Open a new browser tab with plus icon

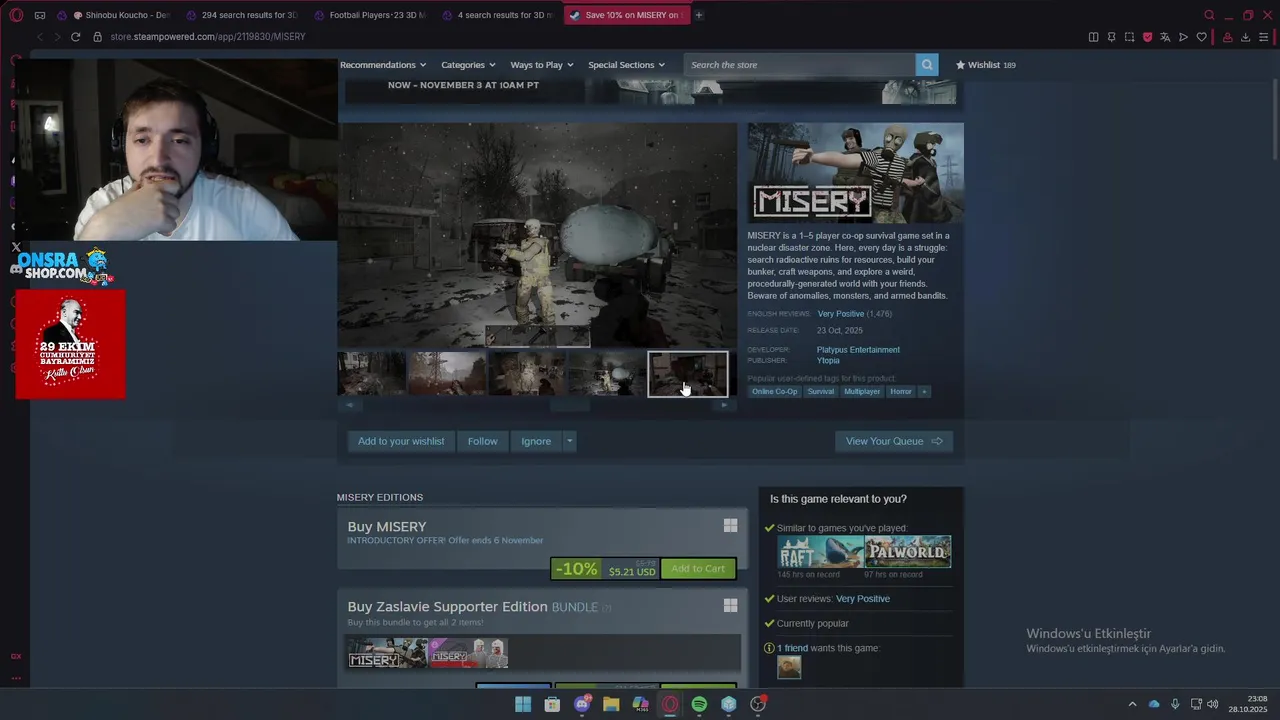(698, 15)
